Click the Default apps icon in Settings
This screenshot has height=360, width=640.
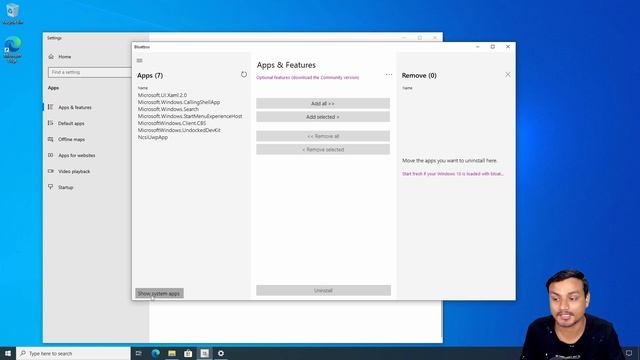(x=51, y=123)
